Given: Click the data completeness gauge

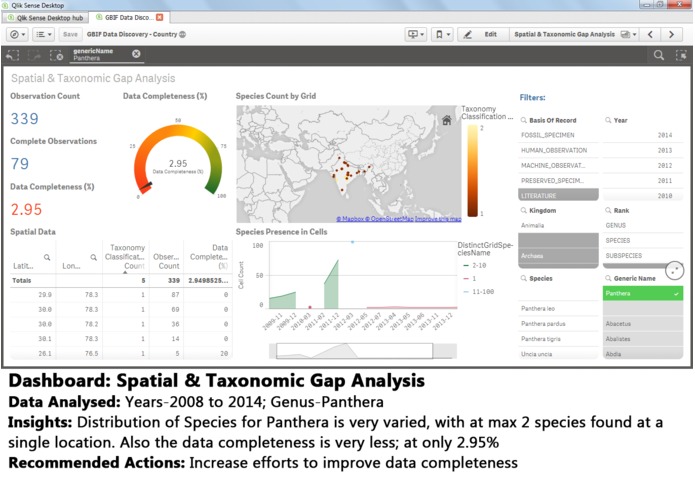Looking at the screenshot, I should (x=178, y=161).
